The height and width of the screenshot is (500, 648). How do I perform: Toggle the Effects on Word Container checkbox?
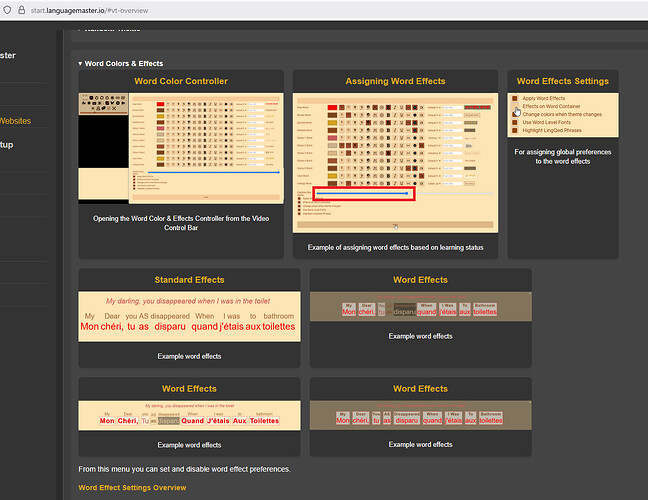coord(515,107)
